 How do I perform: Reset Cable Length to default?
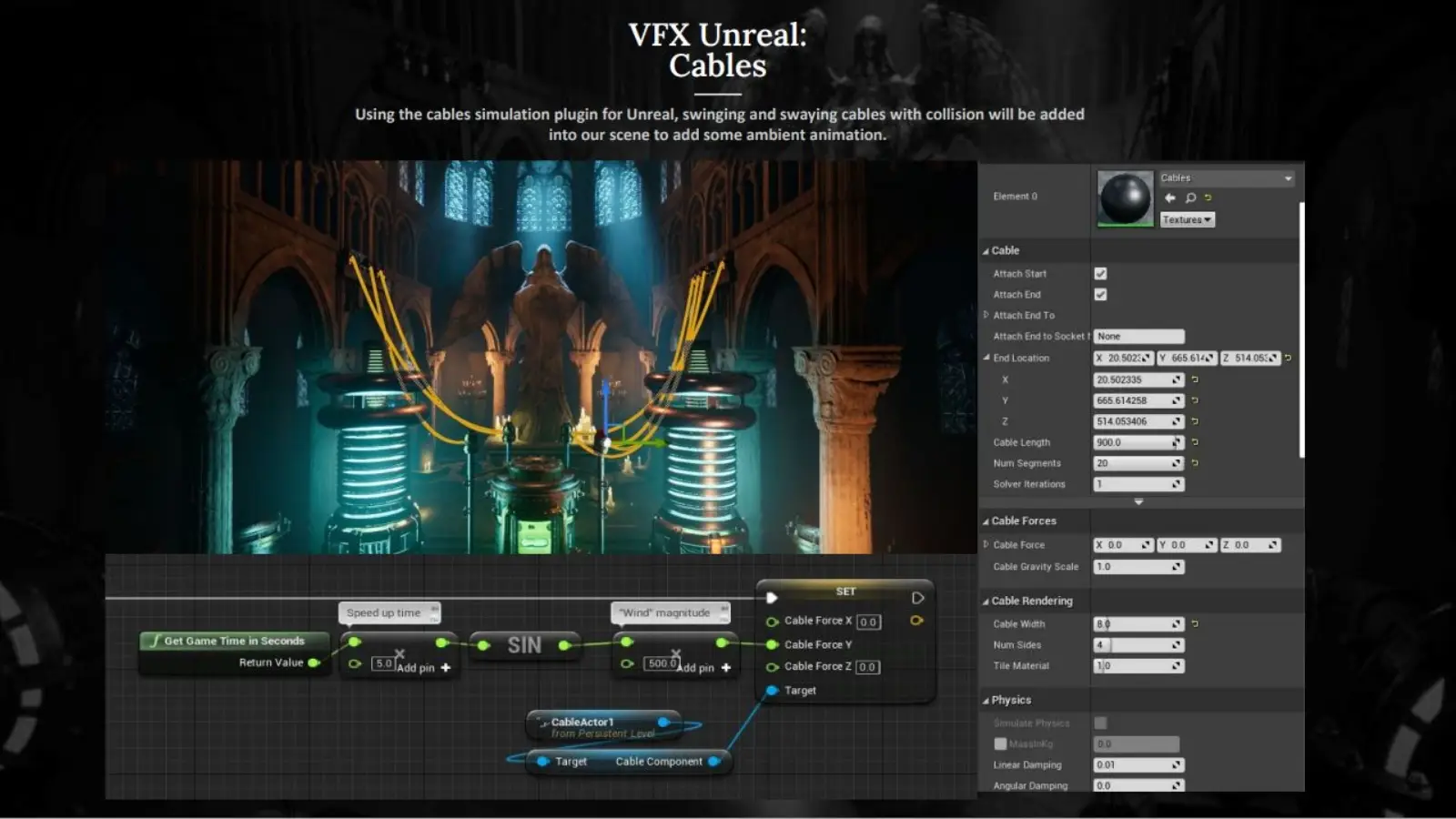(1195, 442)
